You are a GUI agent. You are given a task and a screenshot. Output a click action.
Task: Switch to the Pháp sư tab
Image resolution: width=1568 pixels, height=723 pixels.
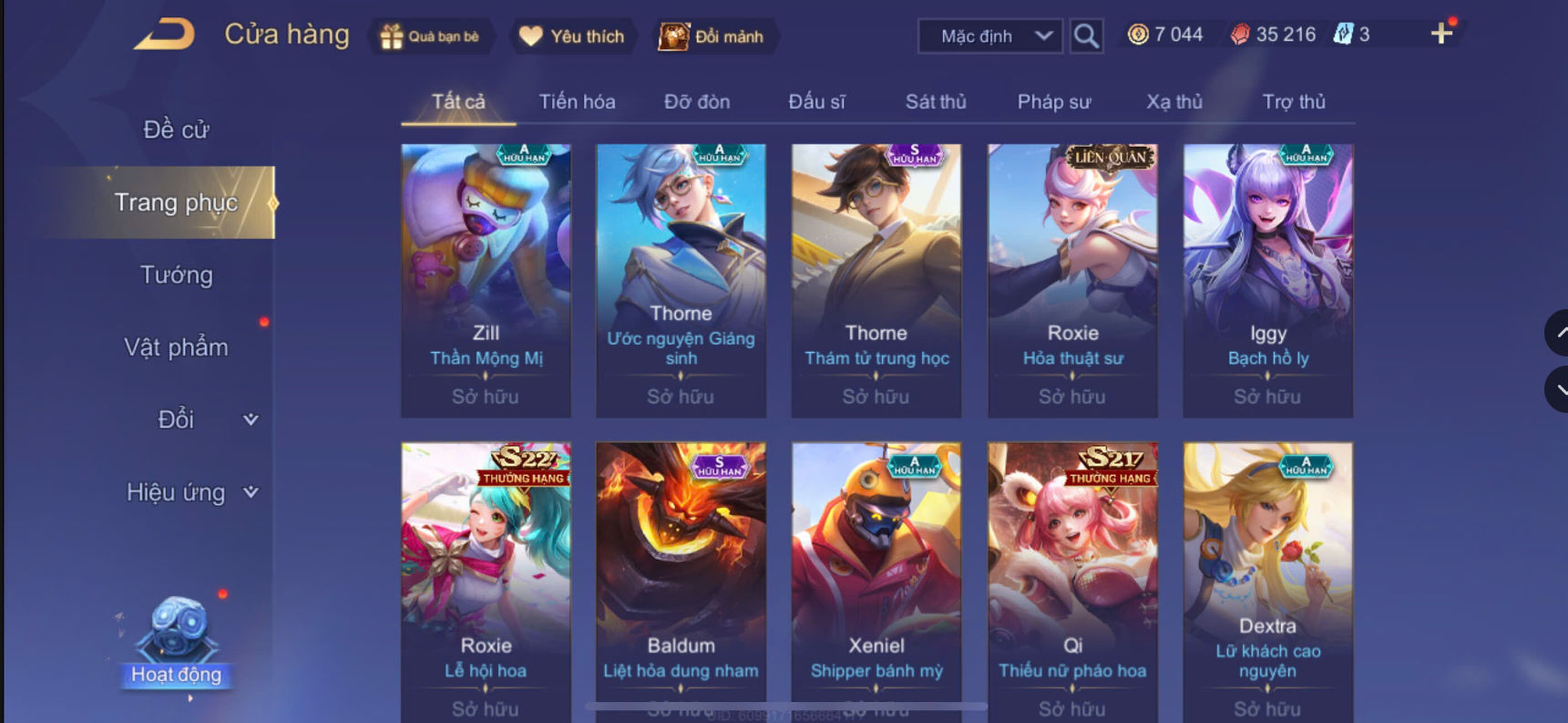tap(1054, 102)
